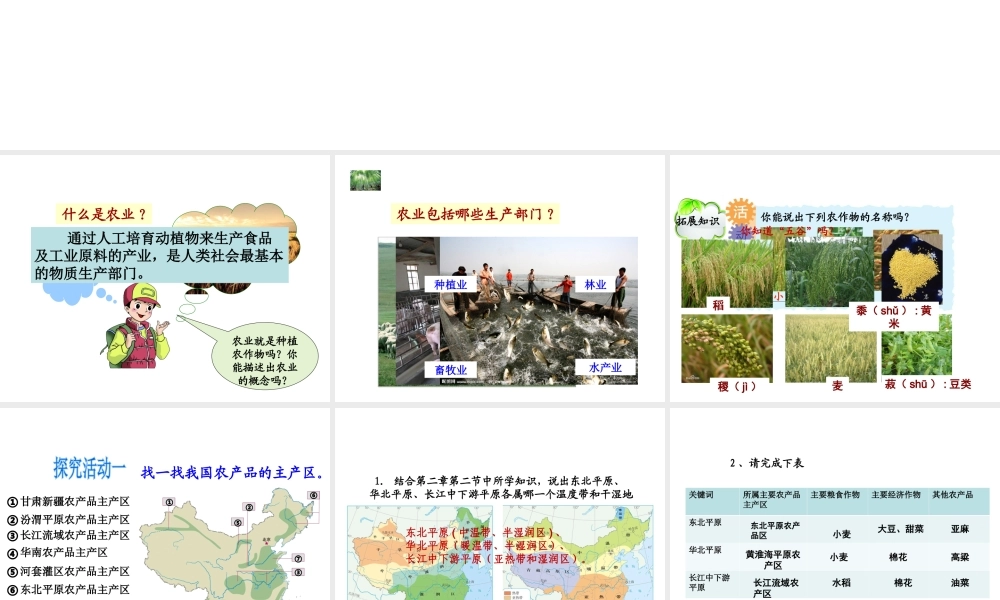Open the wet-dry regions map on right

point(578,553)
